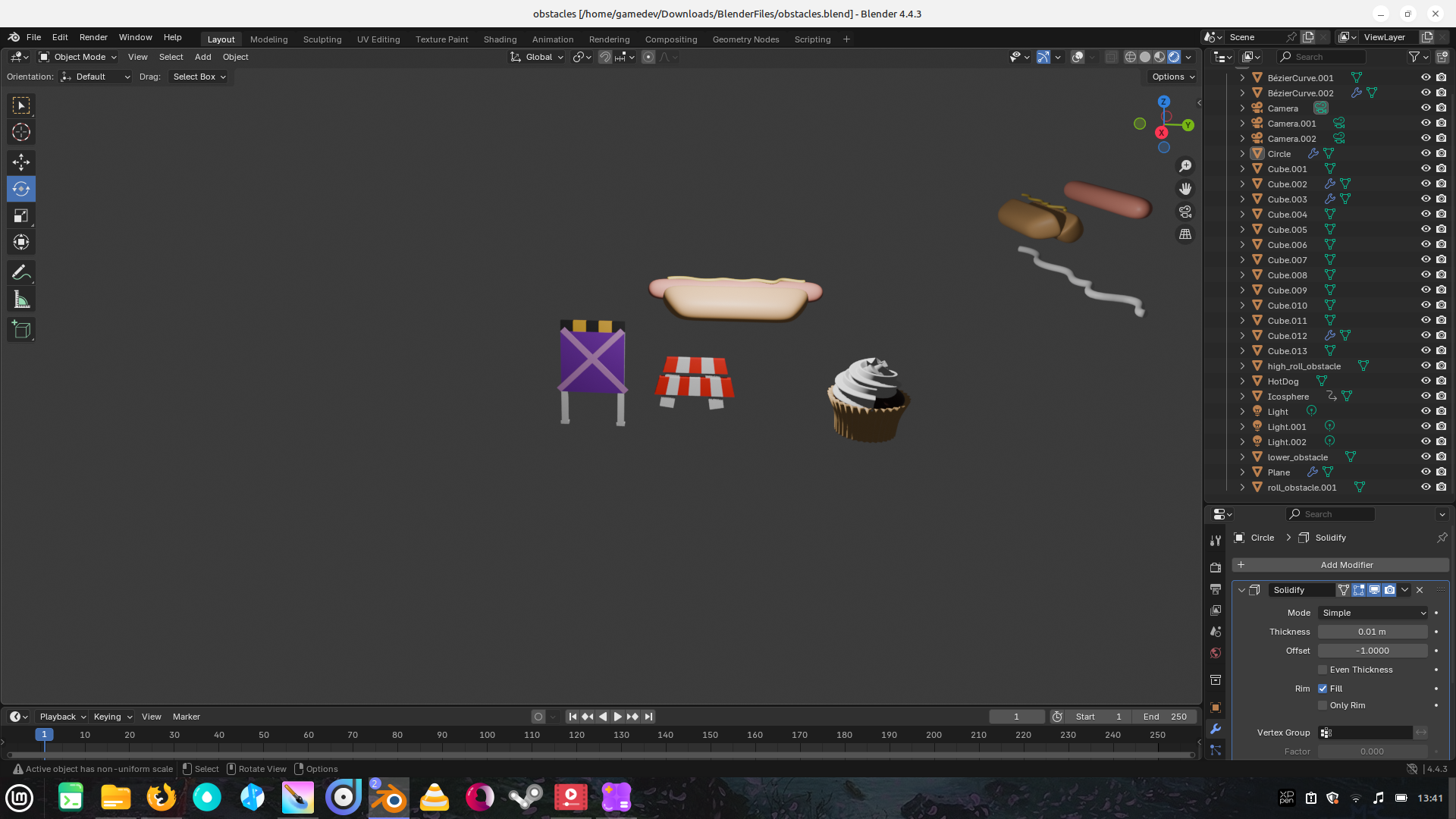Activate the Cursor tool

click(x=21, y=132)
